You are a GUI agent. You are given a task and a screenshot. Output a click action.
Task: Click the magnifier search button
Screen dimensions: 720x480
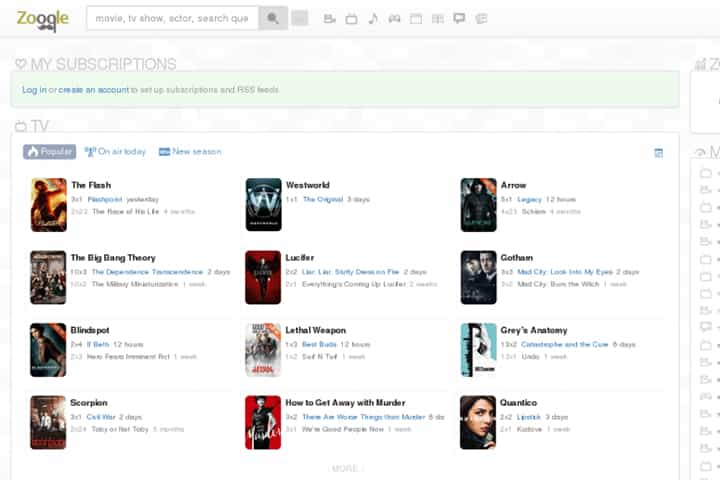click(273, 18)
